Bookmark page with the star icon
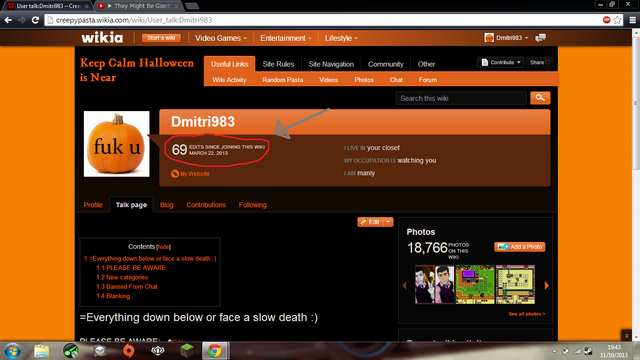Image resolution: width=640 pixels, height=360 pixels. tap(617, 20)
